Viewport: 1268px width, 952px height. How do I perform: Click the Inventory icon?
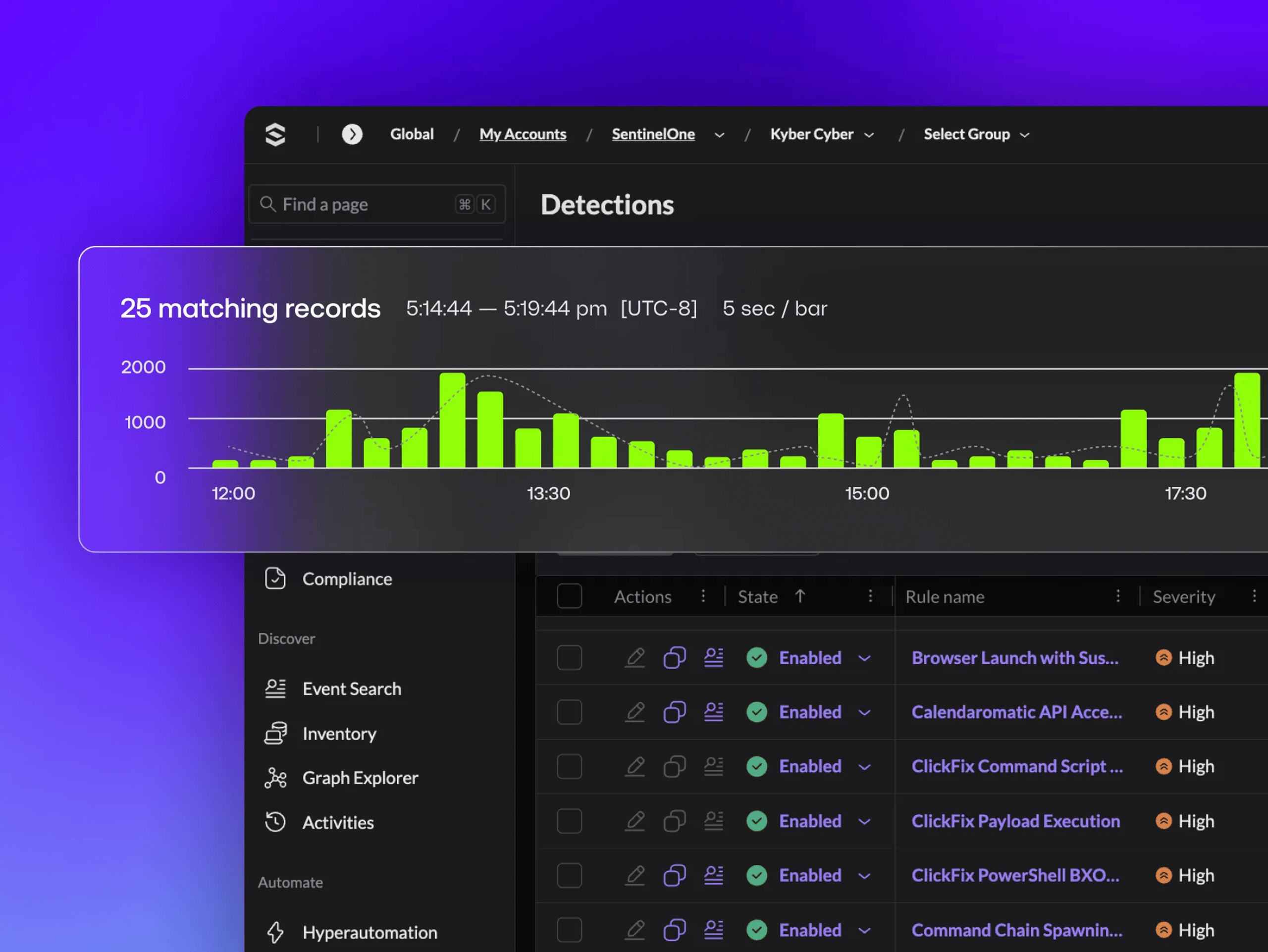(x=275, y=733)
